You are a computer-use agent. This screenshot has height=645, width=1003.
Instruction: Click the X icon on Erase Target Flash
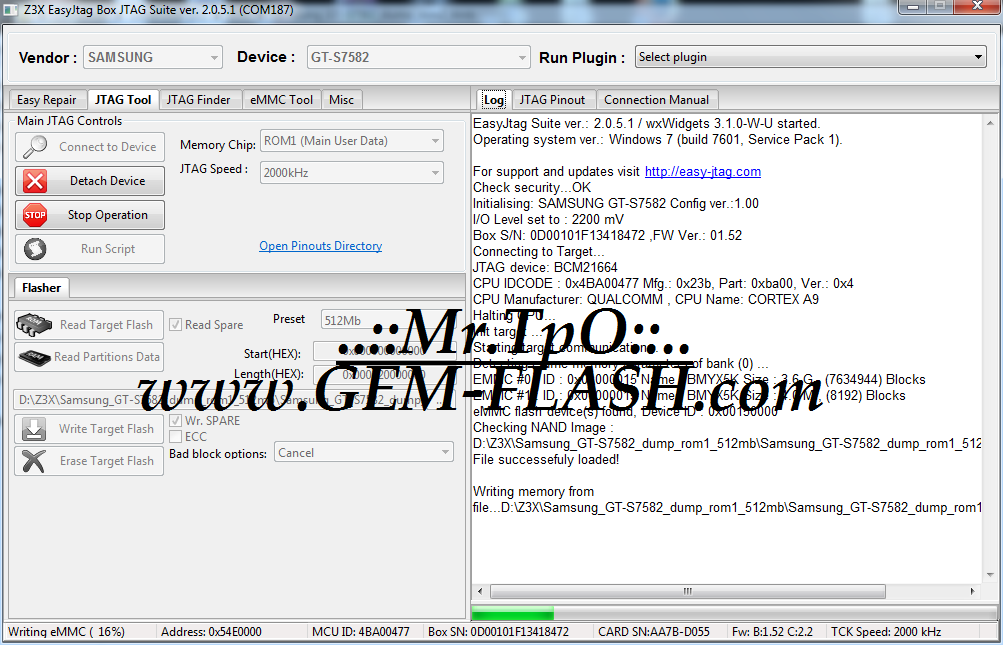[x=33, y=461]
